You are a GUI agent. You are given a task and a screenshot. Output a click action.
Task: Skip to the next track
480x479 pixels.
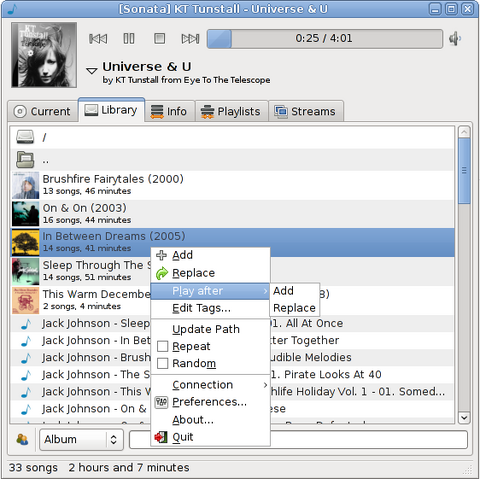coord(190,39)
